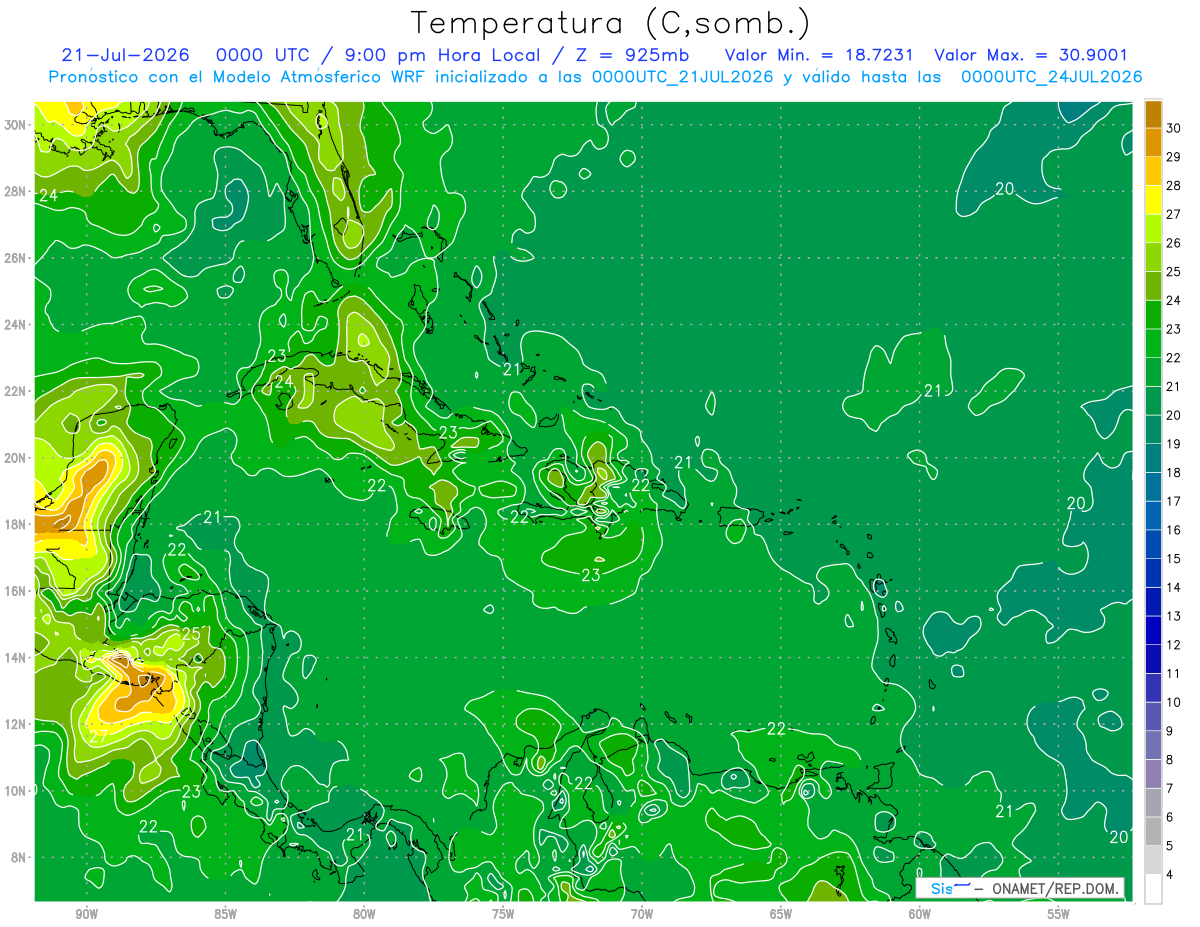The width and height of the screenshot is (1200, 927).
Task: Select the legend scale value "4"
Action: click(1170, 874)
